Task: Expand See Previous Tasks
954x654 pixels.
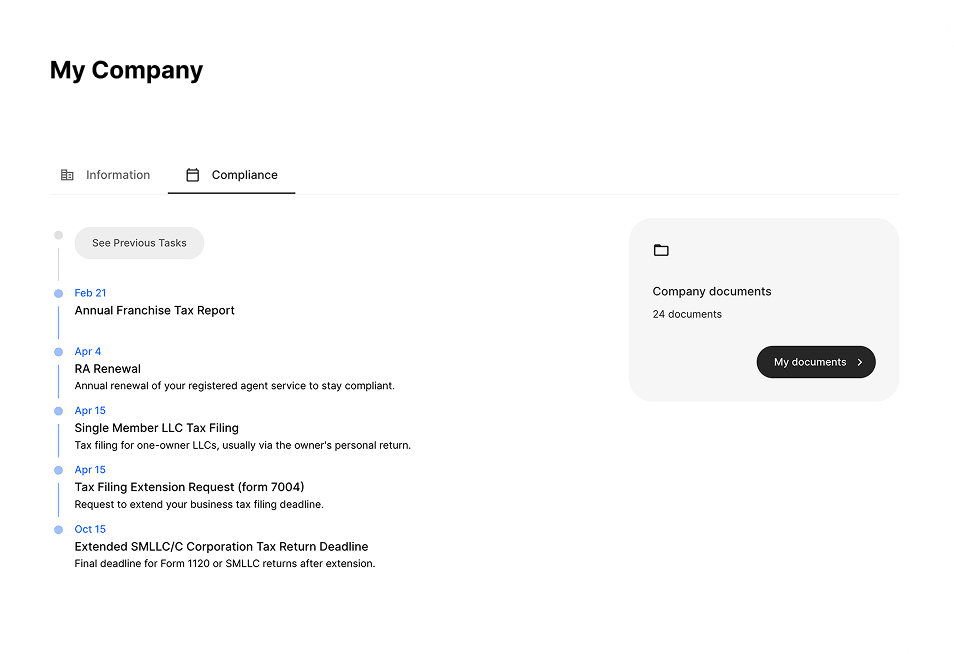Action: pos(139,243)
